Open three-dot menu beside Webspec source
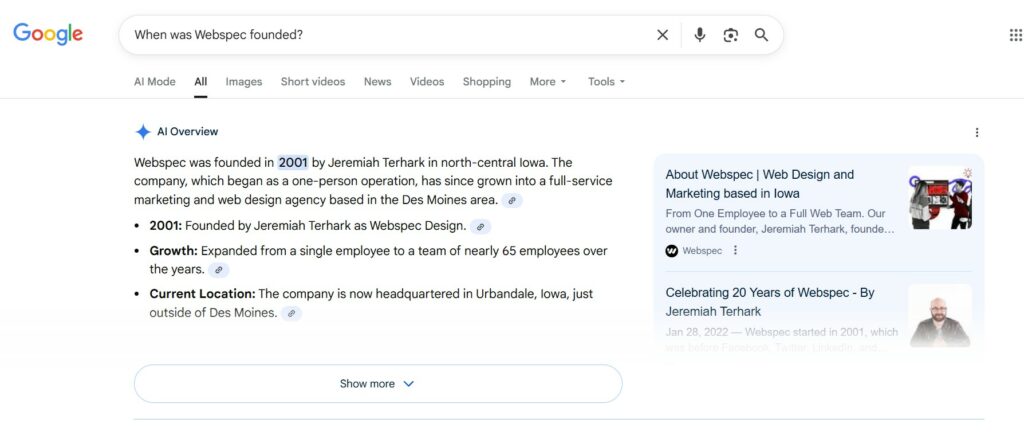1024x439 pixels. [x=735, y=250]
